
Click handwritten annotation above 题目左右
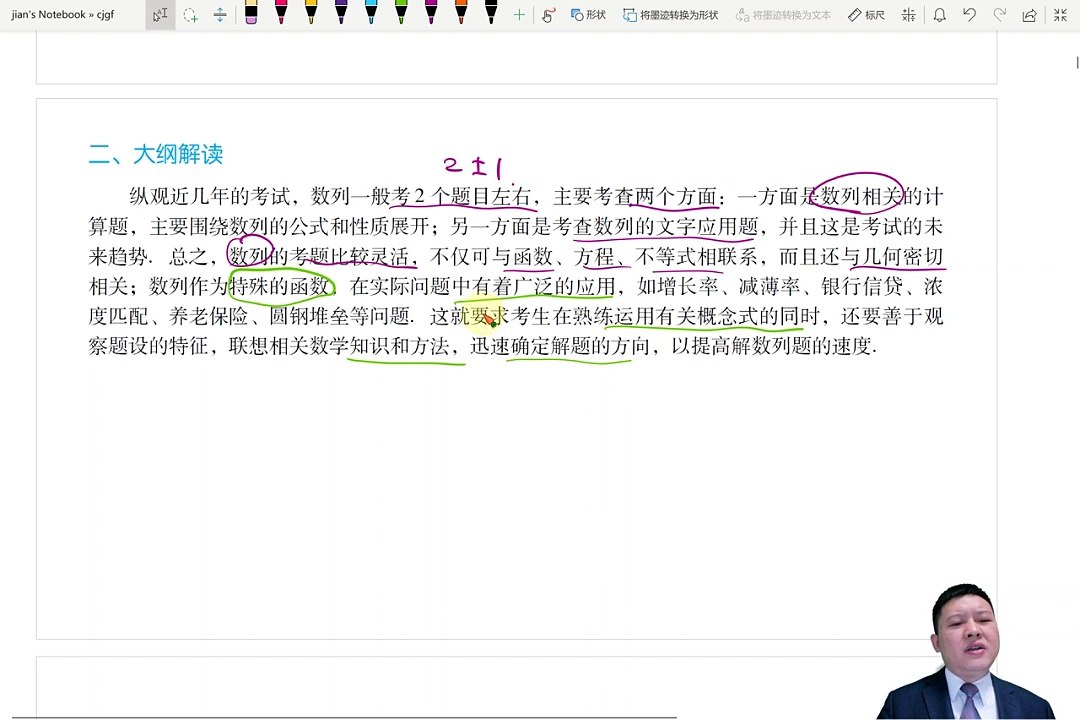475,166
